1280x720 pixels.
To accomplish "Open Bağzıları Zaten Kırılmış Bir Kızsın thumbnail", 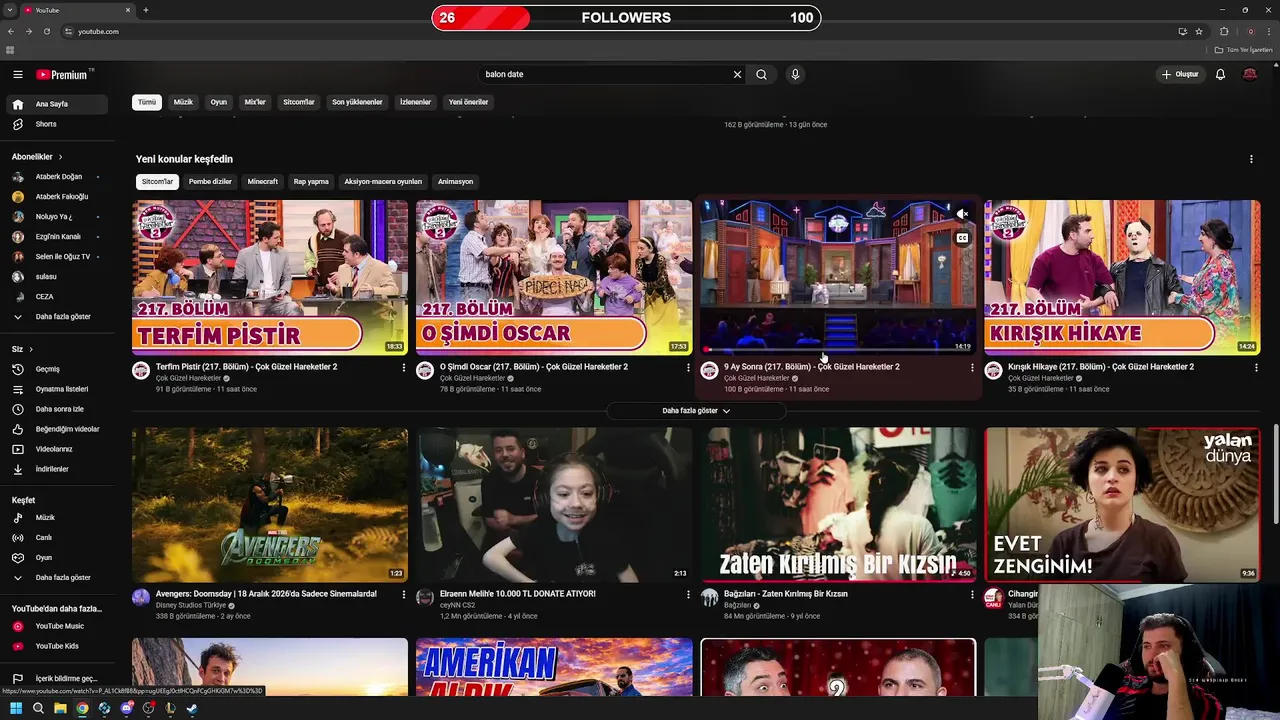I will (x=838, y=505).
